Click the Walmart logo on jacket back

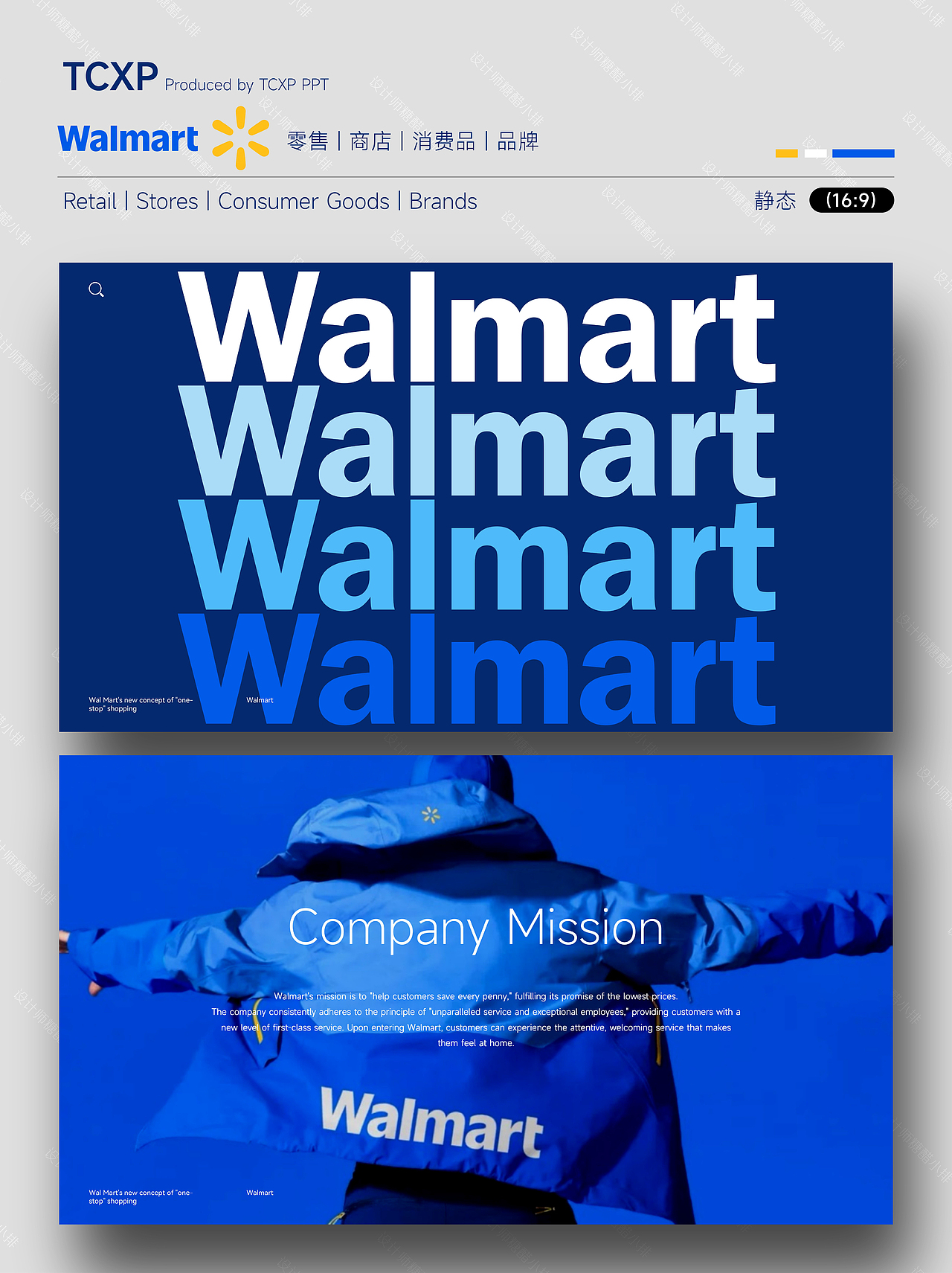pos(431,1122)
